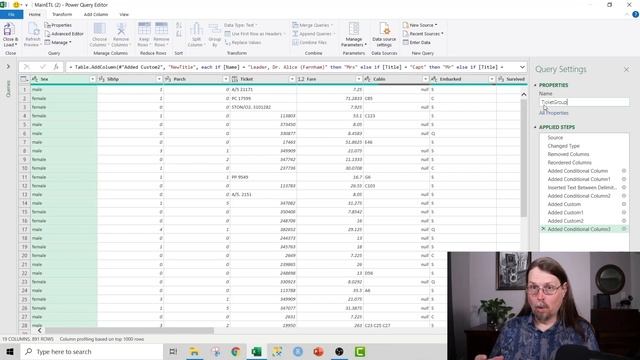Open settings gear for Added Conditional Column
This screenshot has height=360, width=640.
coord(624,171)
